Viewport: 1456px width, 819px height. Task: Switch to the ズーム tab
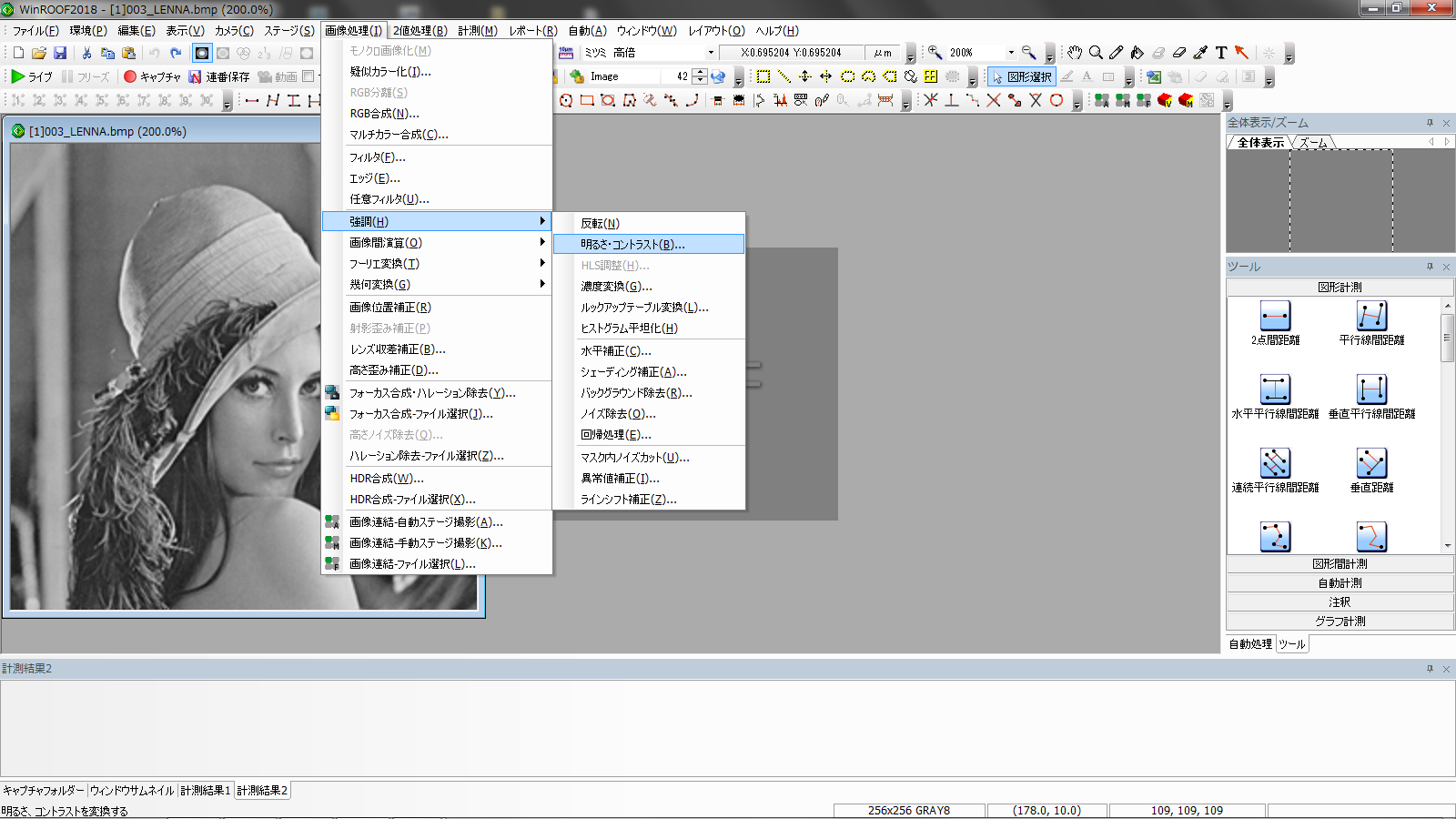click(x=1312, y=142)
